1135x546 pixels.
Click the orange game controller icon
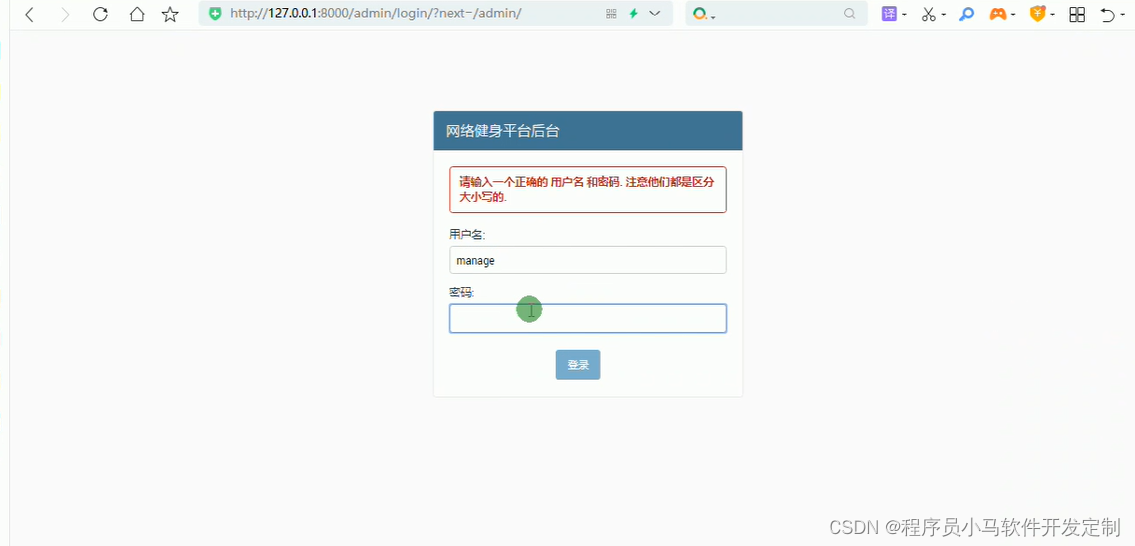point(998,14)
